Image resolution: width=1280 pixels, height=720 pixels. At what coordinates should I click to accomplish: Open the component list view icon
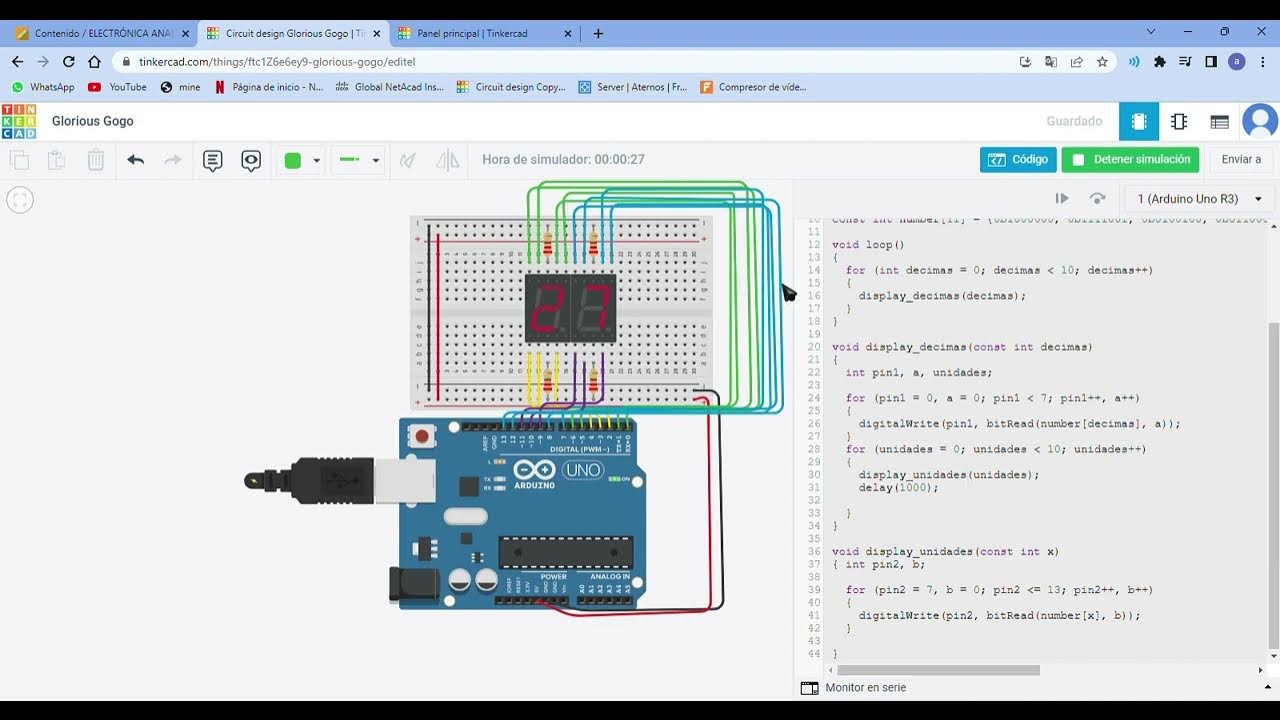(x=1219, y=121)
